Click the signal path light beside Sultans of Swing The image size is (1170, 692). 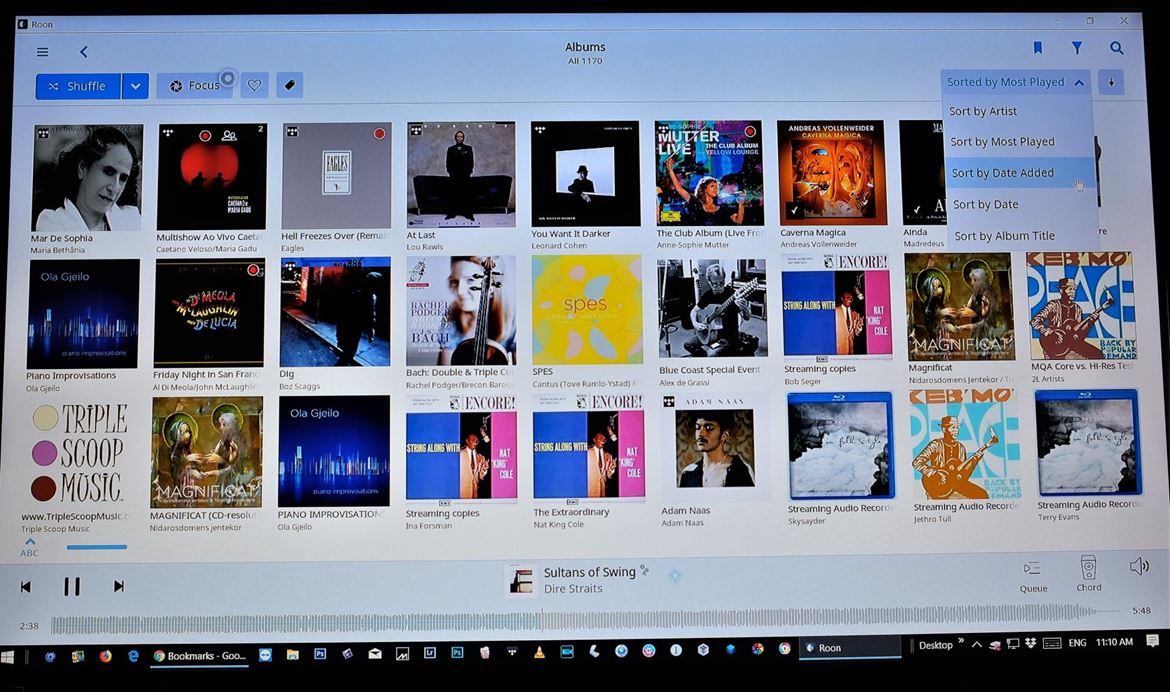675,575
